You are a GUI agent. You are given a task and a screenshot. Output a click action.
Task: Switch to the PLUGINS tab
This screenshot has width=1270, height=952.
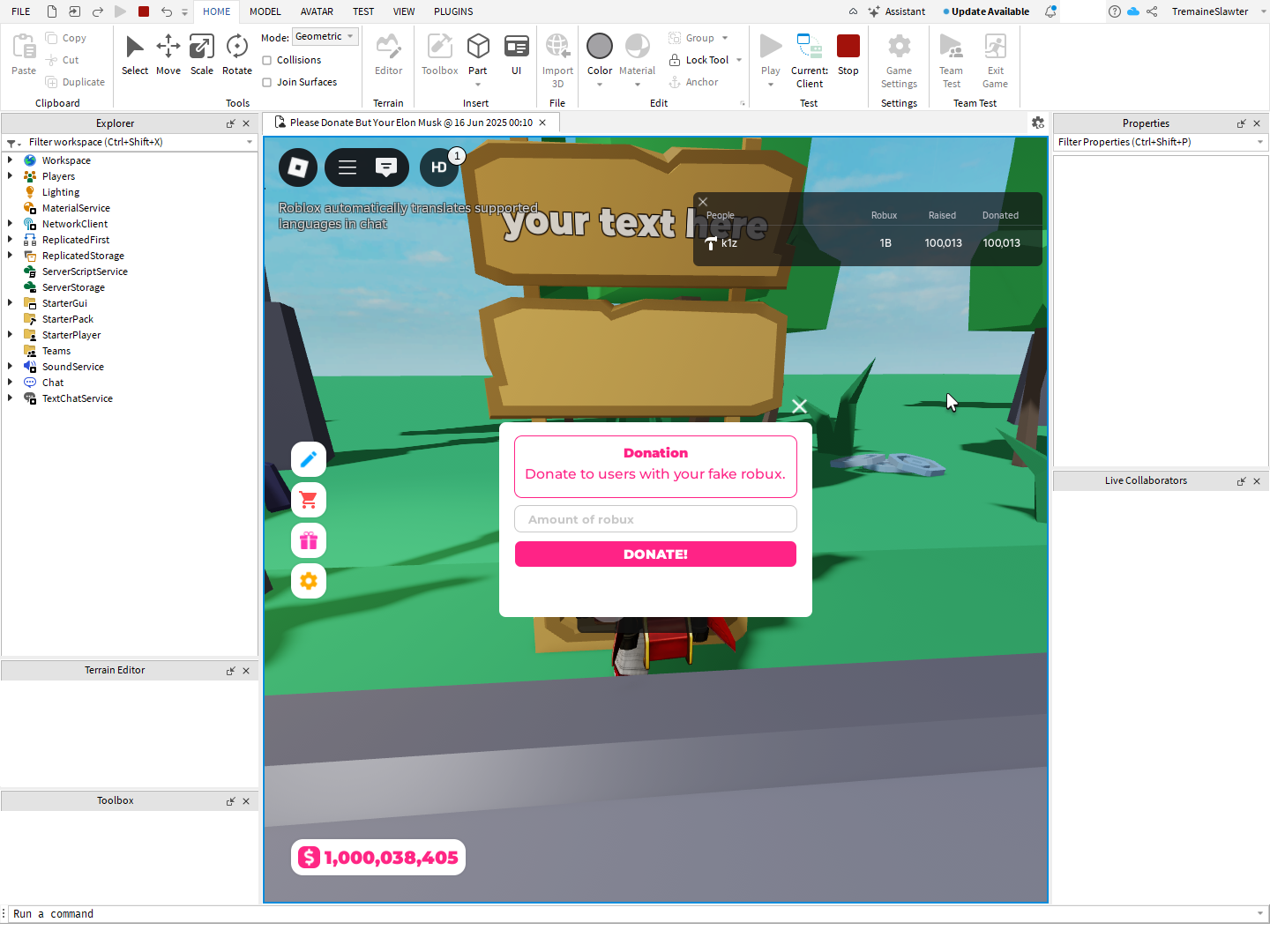(x=453, y=11)
